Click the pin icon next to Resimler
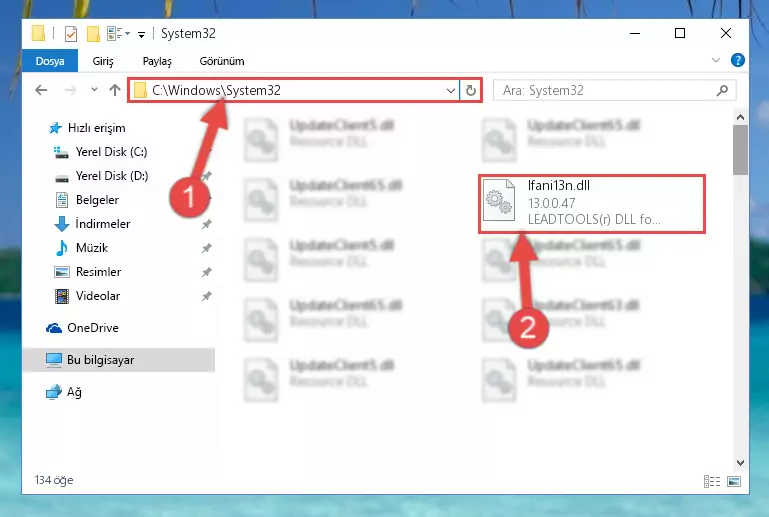 [x=206, y=272]
